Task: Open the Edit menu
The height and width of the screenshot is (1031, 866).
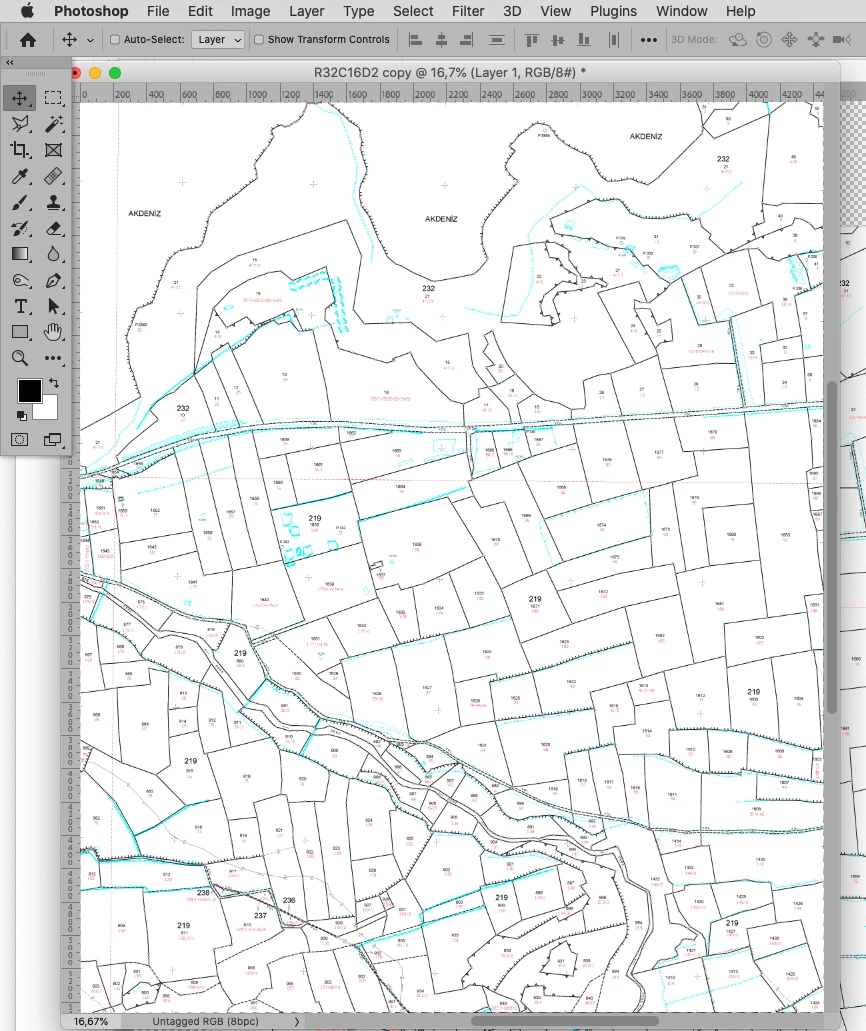Action: 200,11
